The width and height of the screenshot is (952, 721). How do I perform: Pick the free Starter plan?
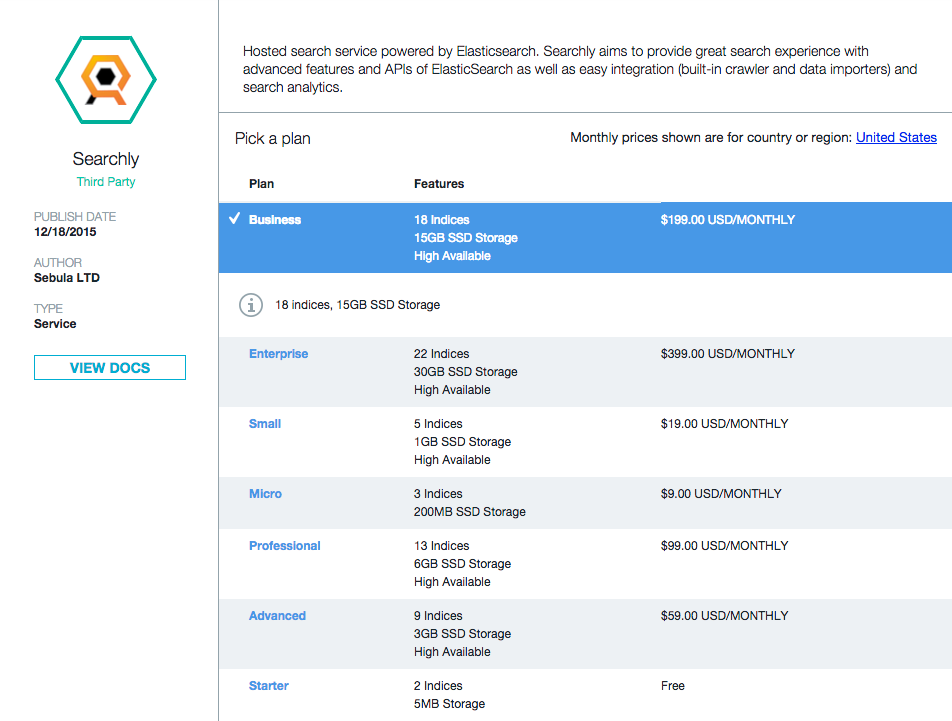point(269,686)
